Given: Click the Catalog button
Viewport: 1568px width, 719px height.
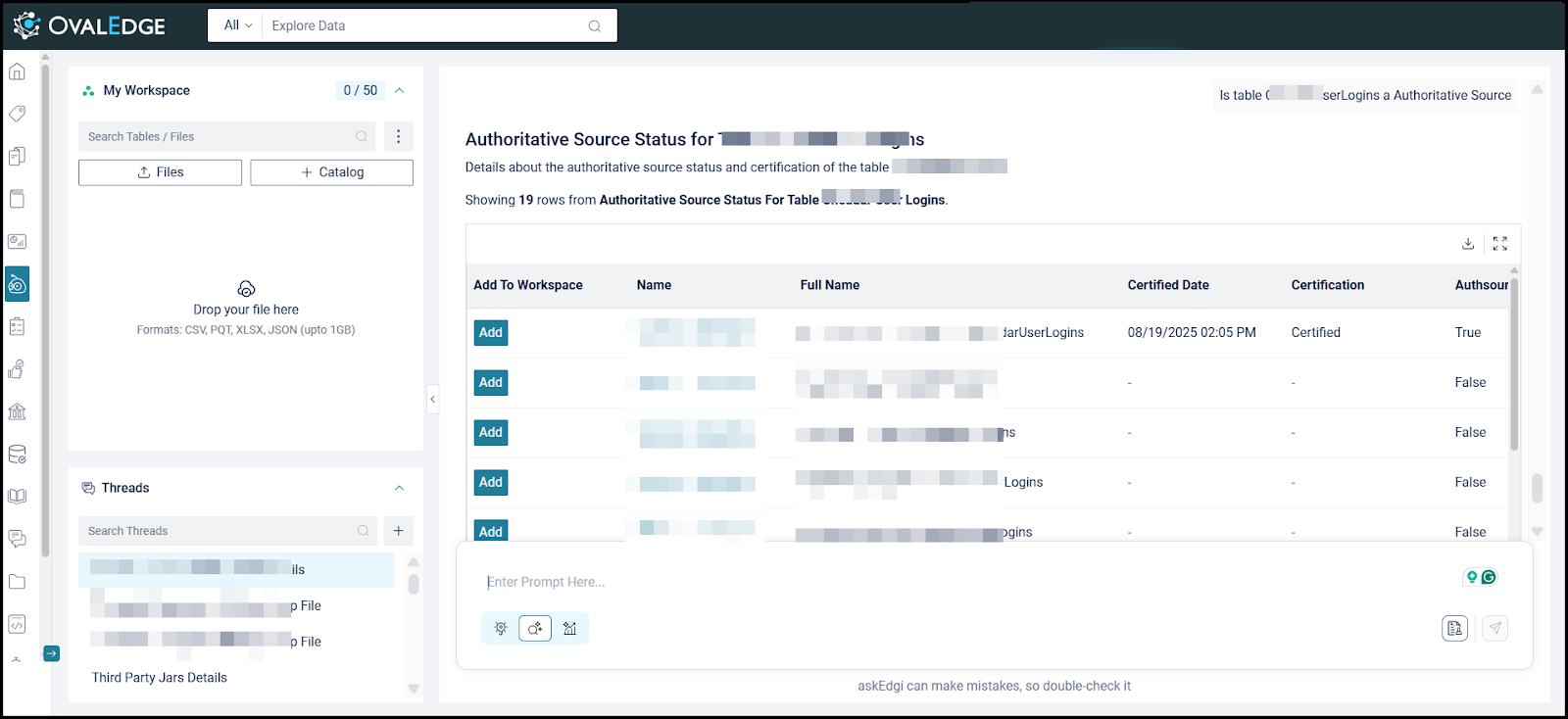Looking at the screenshot, I should (x=331, y=172).
